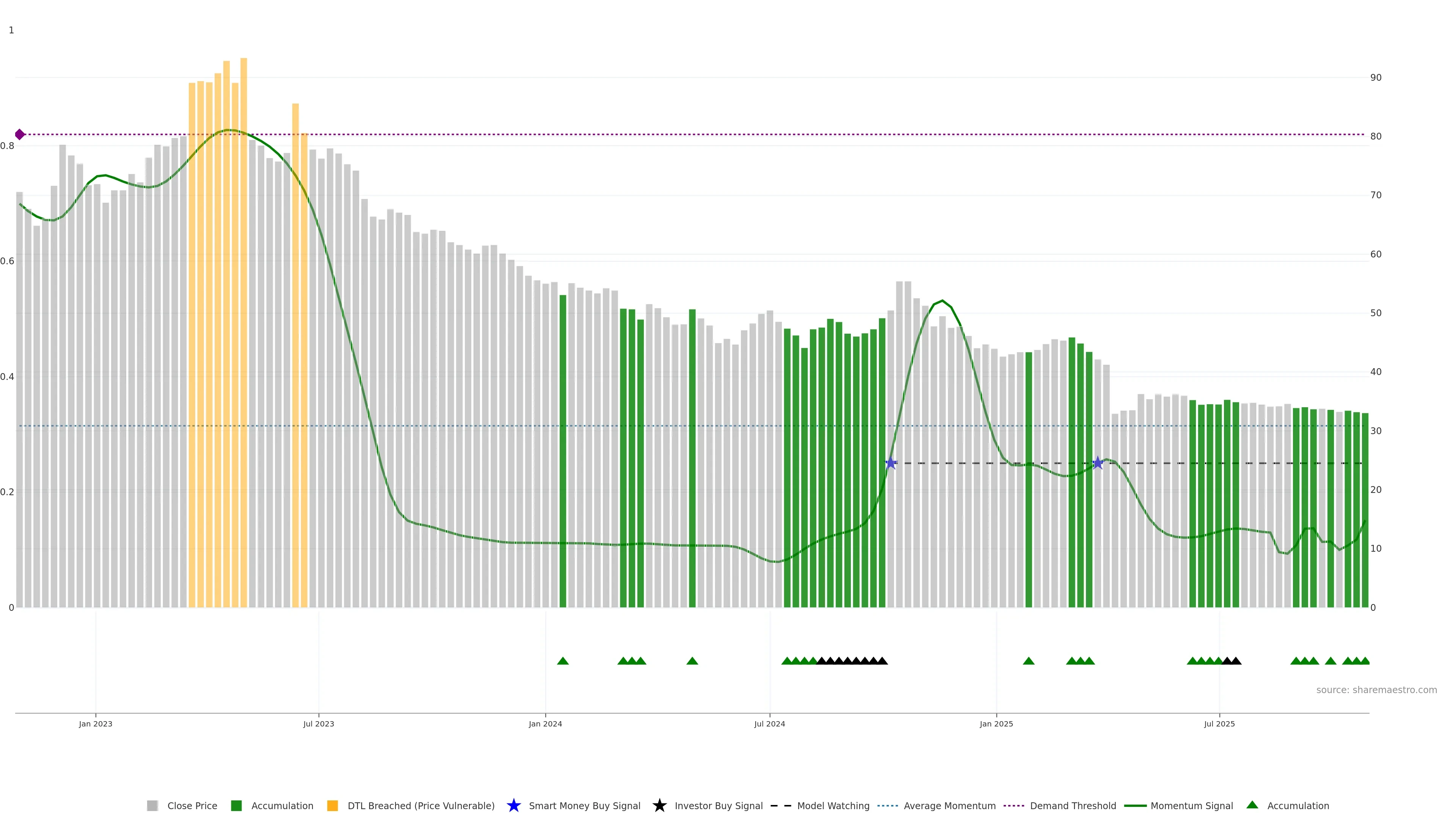Click the Jul 2024 axis label
This screenshot has height=819, width=1456.
[x=769, y=724]
